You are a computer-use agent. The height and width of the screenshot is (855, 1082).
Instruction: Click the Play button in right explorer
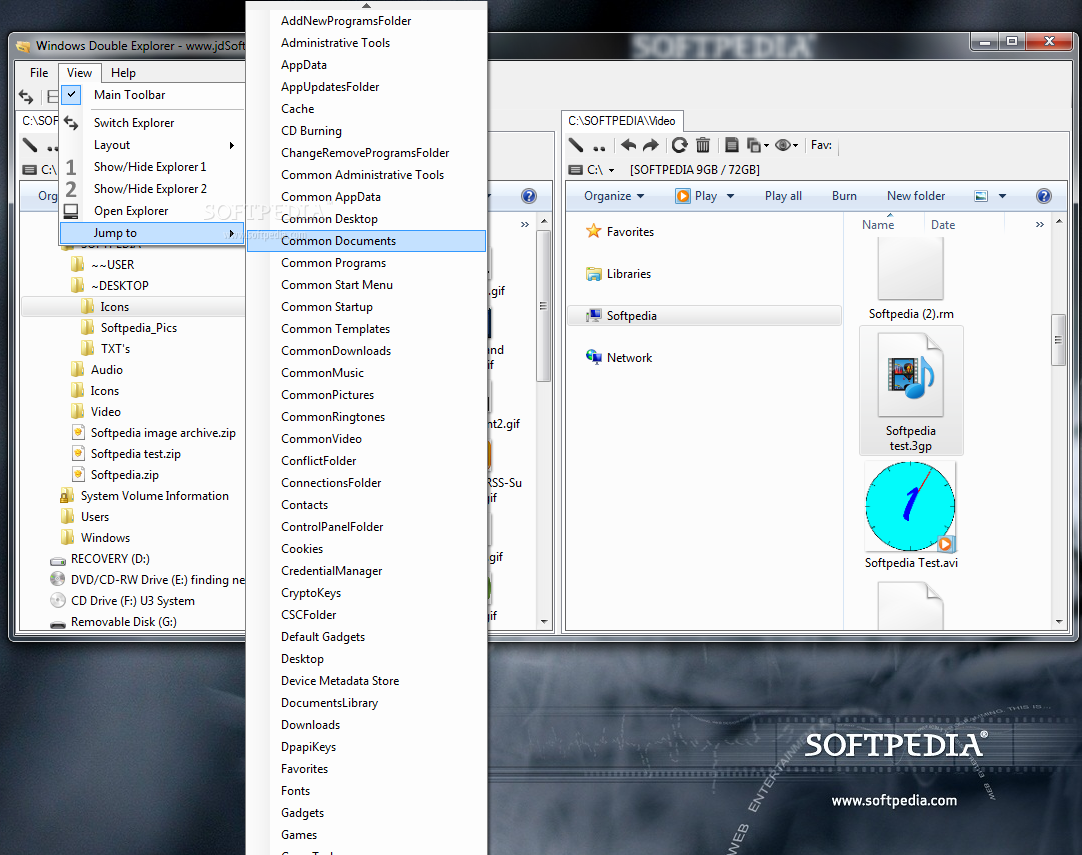696,196
